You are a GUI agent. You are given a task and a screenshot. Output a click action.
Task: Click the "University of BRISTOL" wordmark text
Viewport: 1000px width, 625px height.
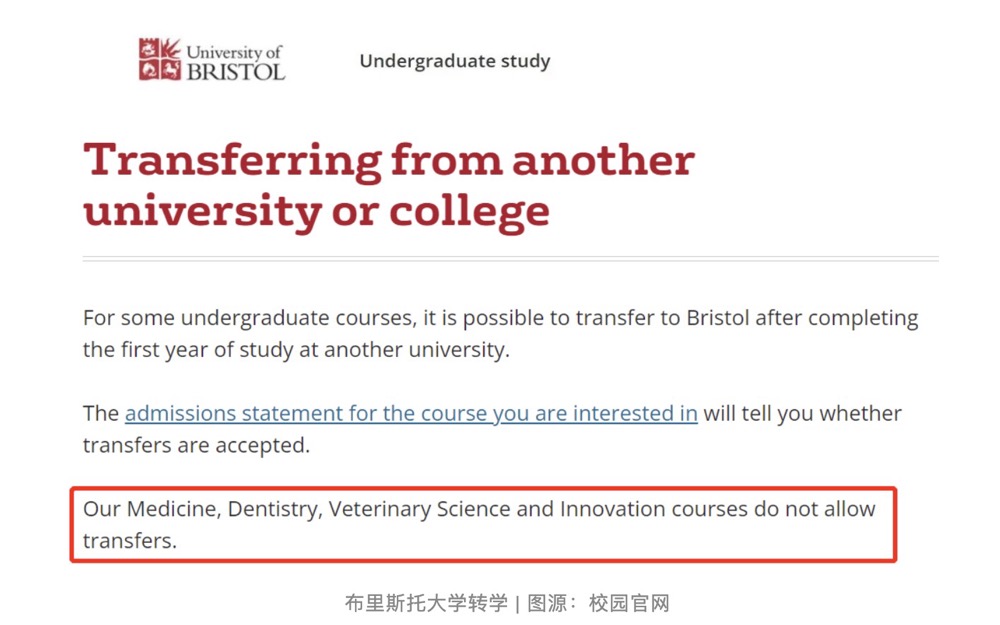tap(235, 62)
